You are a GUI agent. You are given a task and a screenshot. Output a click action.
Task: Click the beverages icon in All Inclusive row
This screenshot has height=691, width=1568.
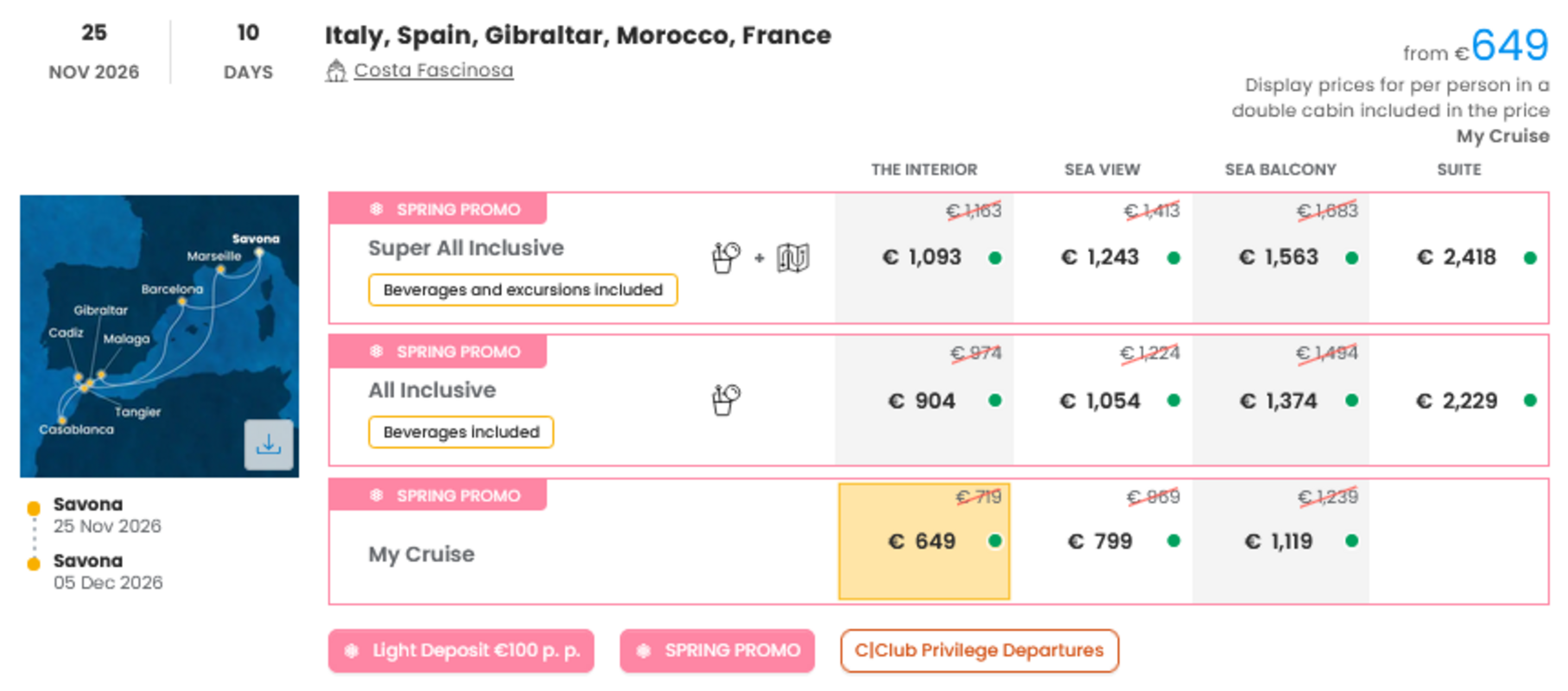pos(726,400)
